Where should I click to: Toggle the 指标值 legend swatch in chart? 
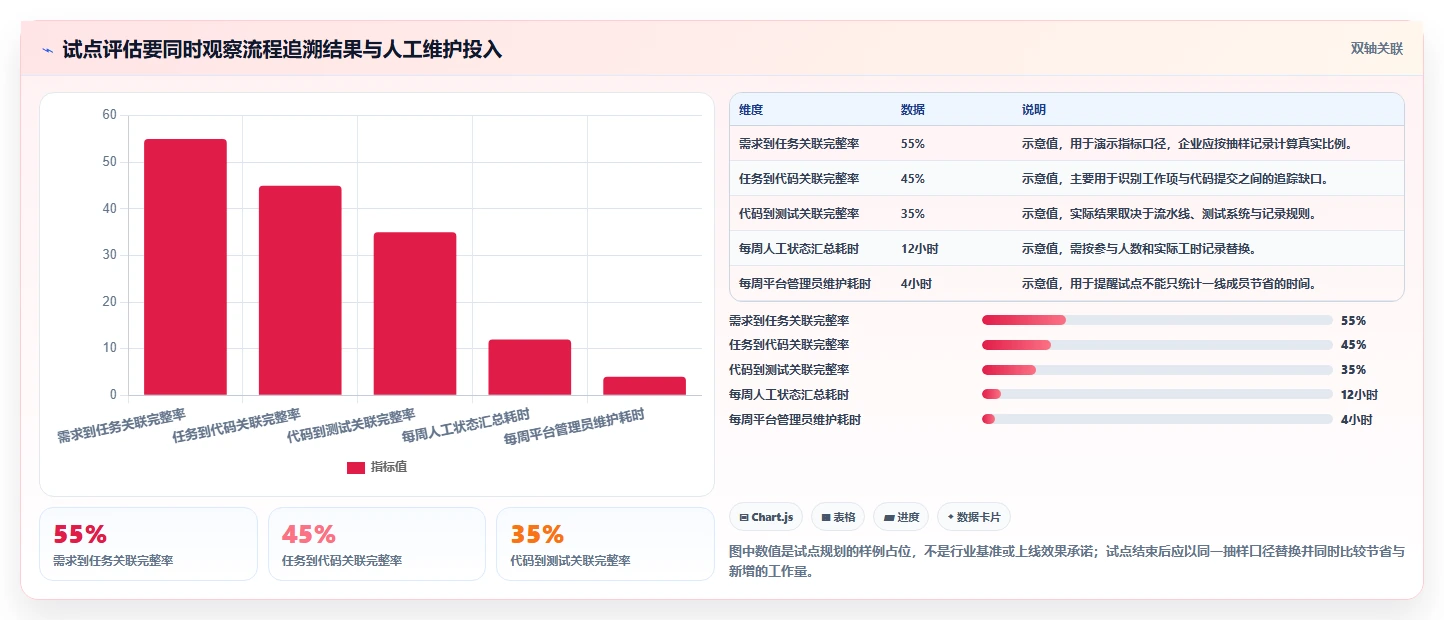[x=356, y=467]
